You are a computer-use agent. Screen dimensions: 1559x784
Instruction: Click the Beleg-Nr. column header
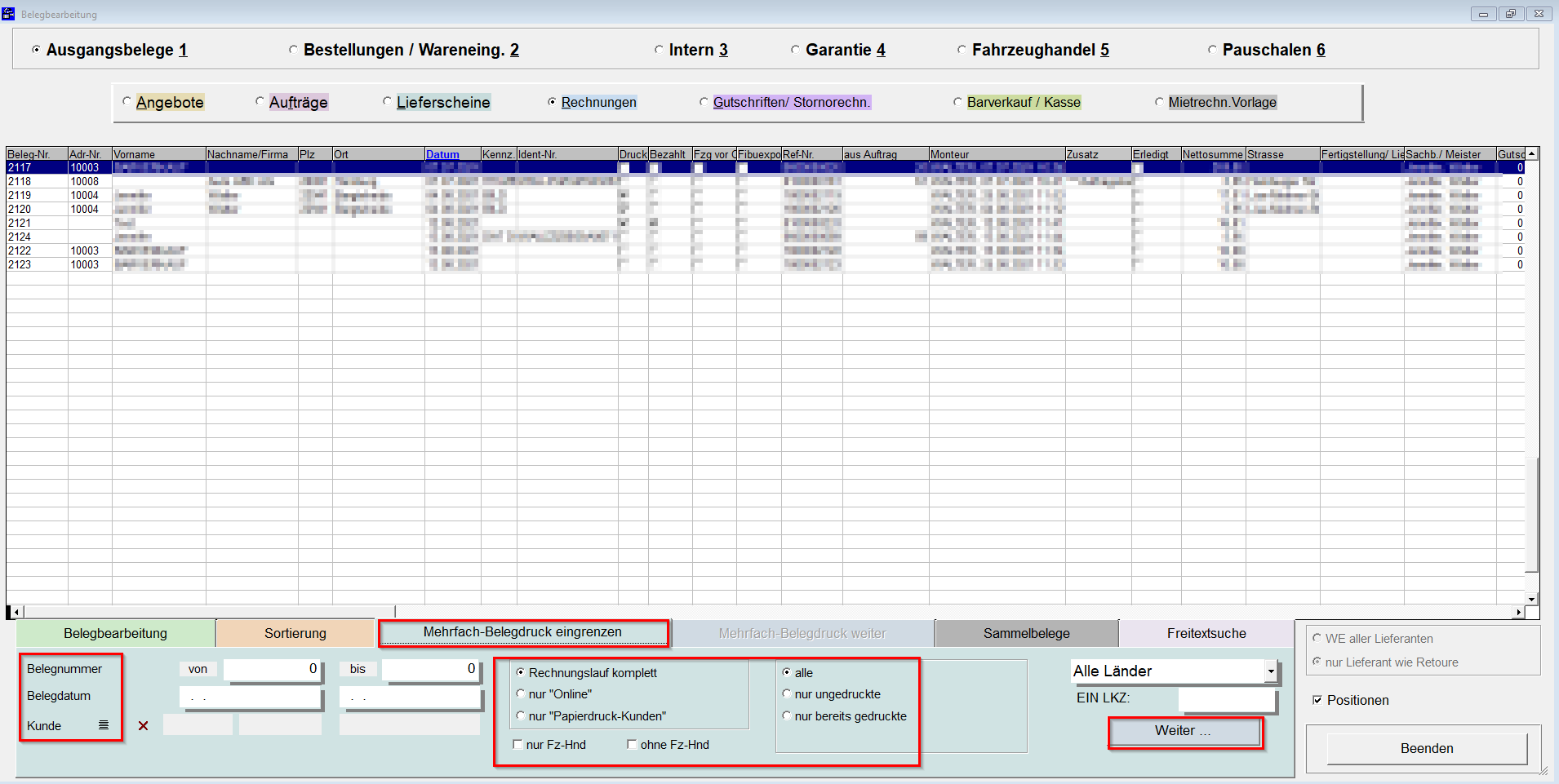pos(37,154)
